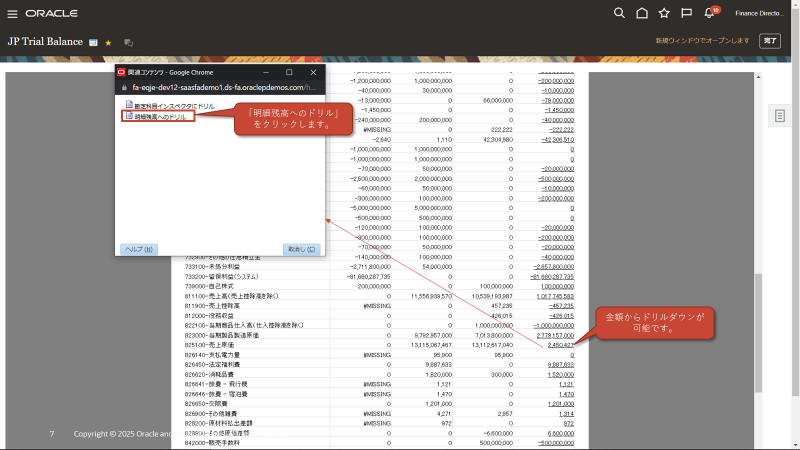
Task: Open the comments icon beside the title
Action: (x=129, y=43)
